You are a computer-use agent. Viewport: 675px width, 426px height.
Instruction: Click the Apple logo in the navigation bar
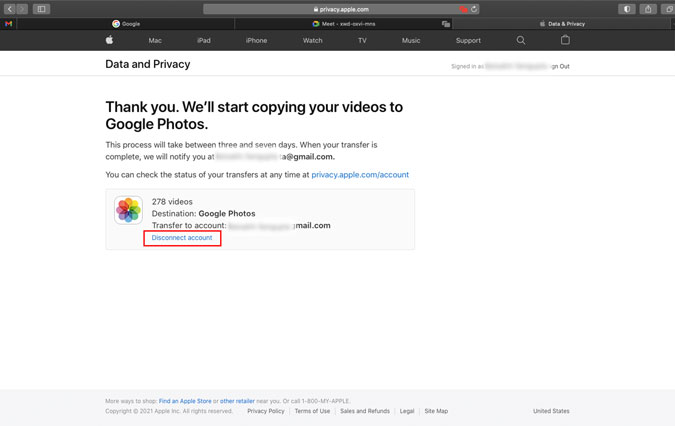coord(109,40)
